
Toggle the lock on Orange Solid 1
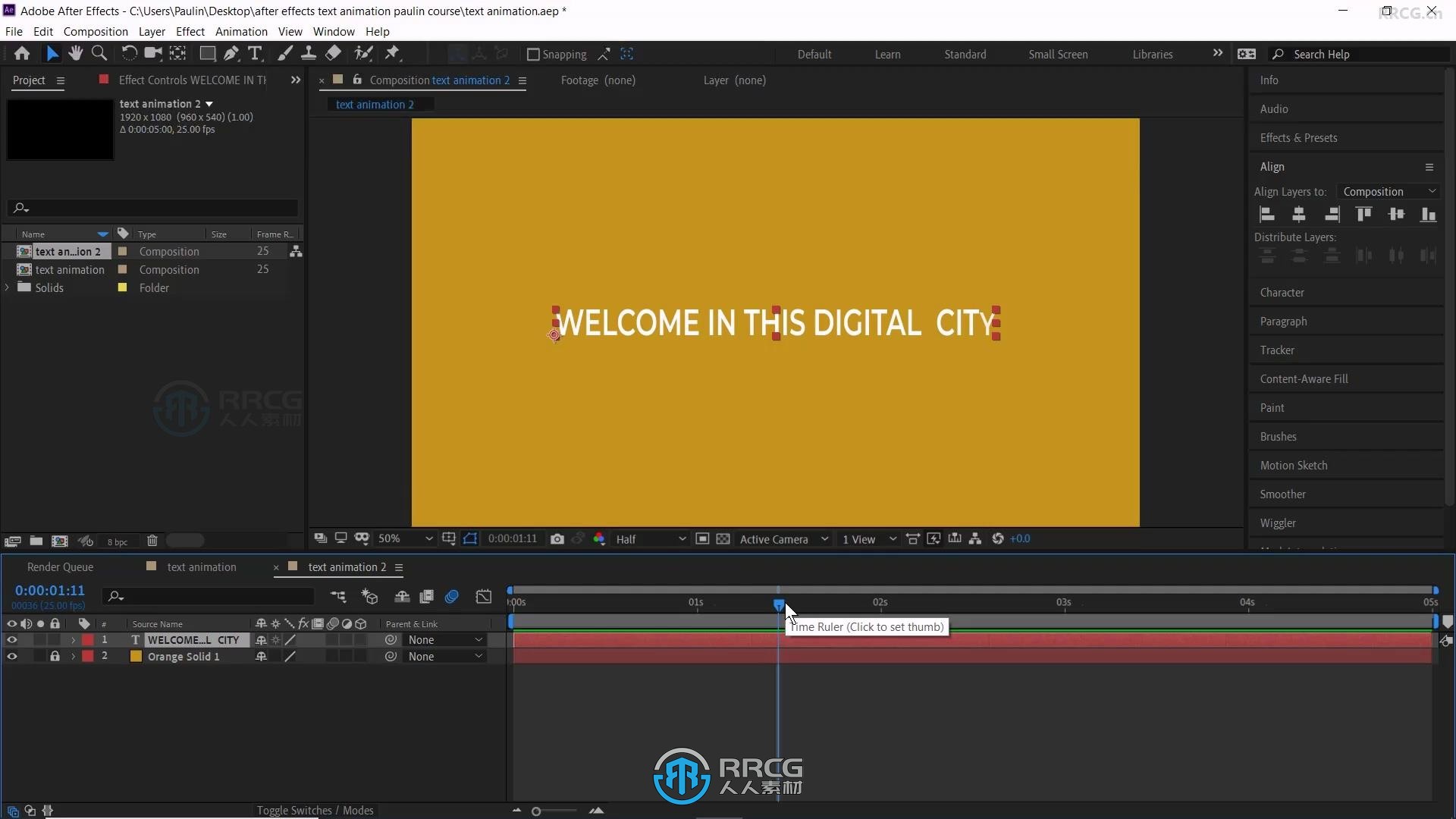pos(55,656)
